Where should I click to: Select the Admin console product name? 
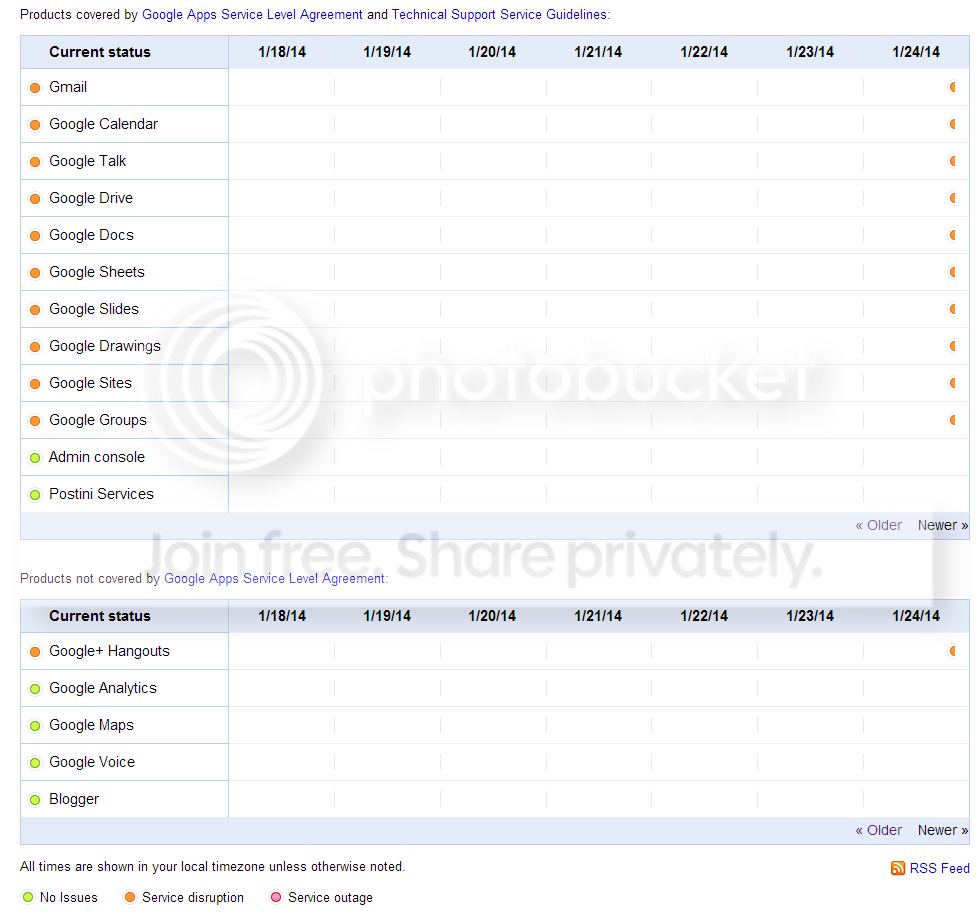(x=97, y=457)
